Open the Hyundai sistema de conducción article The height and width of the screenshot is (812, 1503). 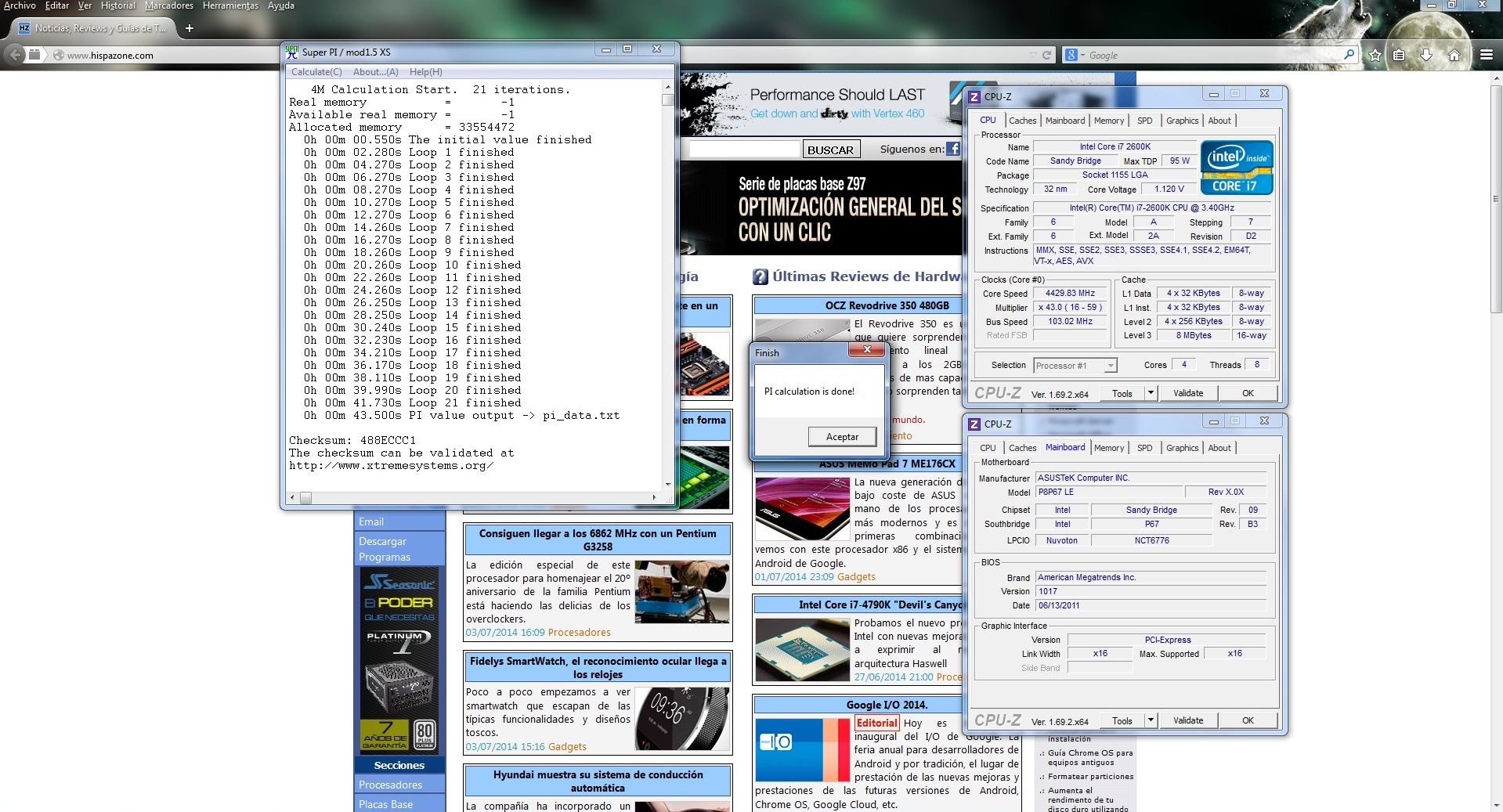(x=598, y=781)
